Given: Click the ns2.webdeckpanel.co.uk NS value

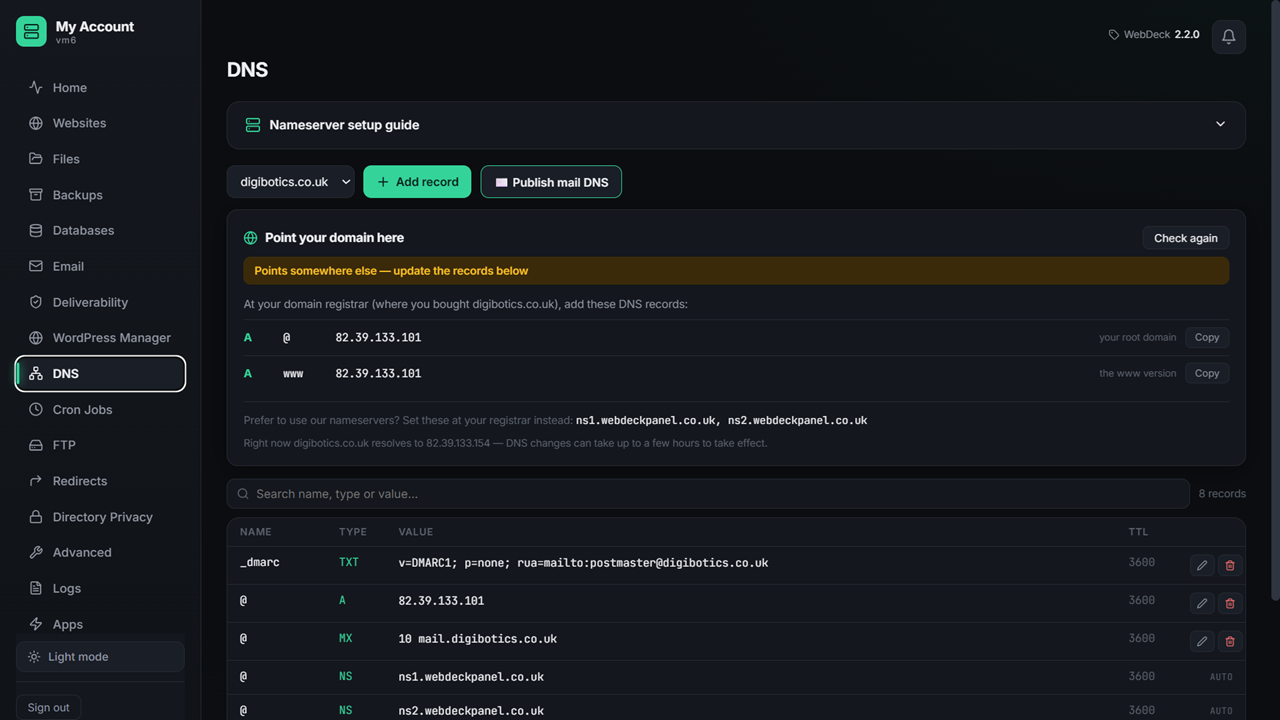Looking at the screenshot, I should (x=471, y=711).
